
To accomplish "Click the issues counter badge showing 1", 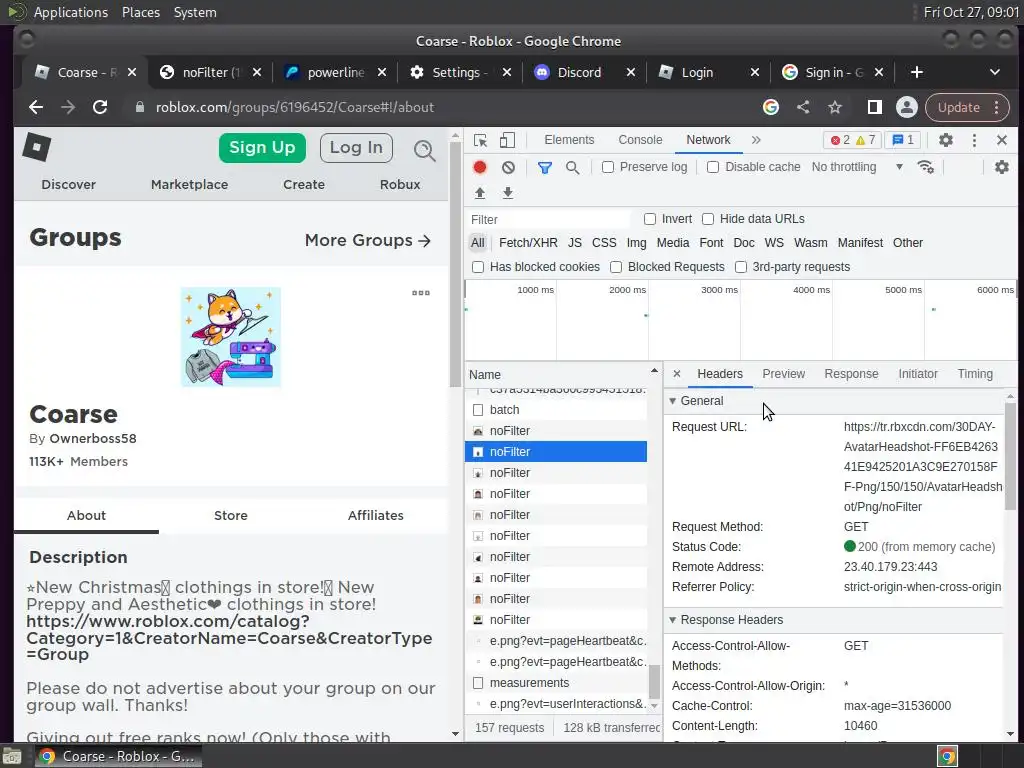I will pyautogui.click(x=903, y=140).
